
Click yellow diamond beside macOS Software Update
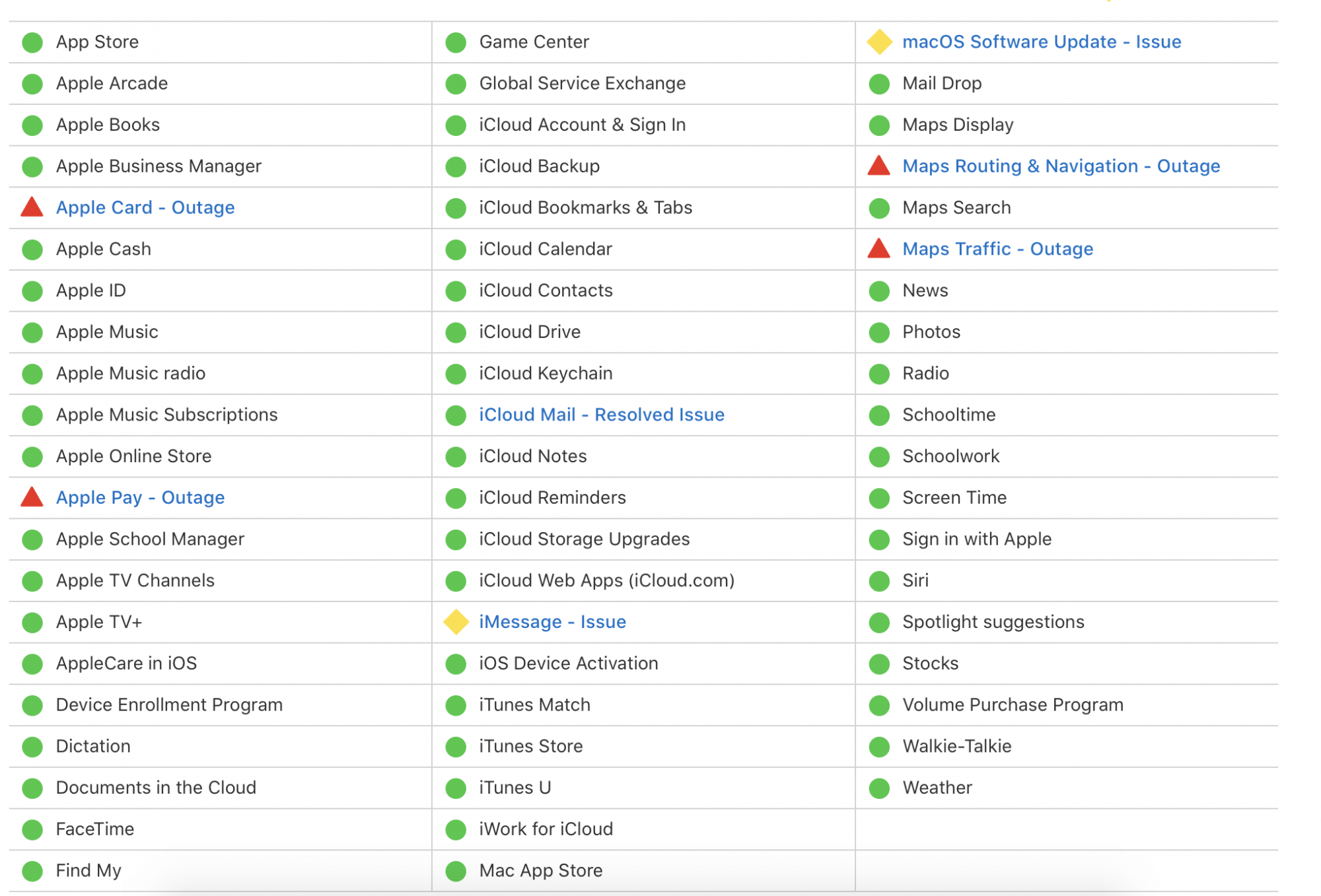[x=879, y=42]
